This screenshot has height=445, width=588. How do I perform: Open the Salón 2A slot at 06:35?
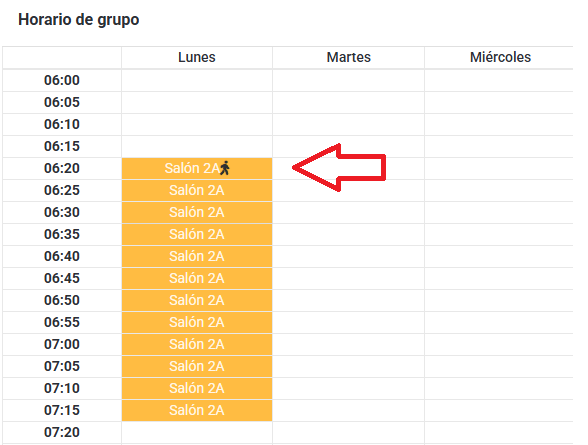click(x=197, y=234)
